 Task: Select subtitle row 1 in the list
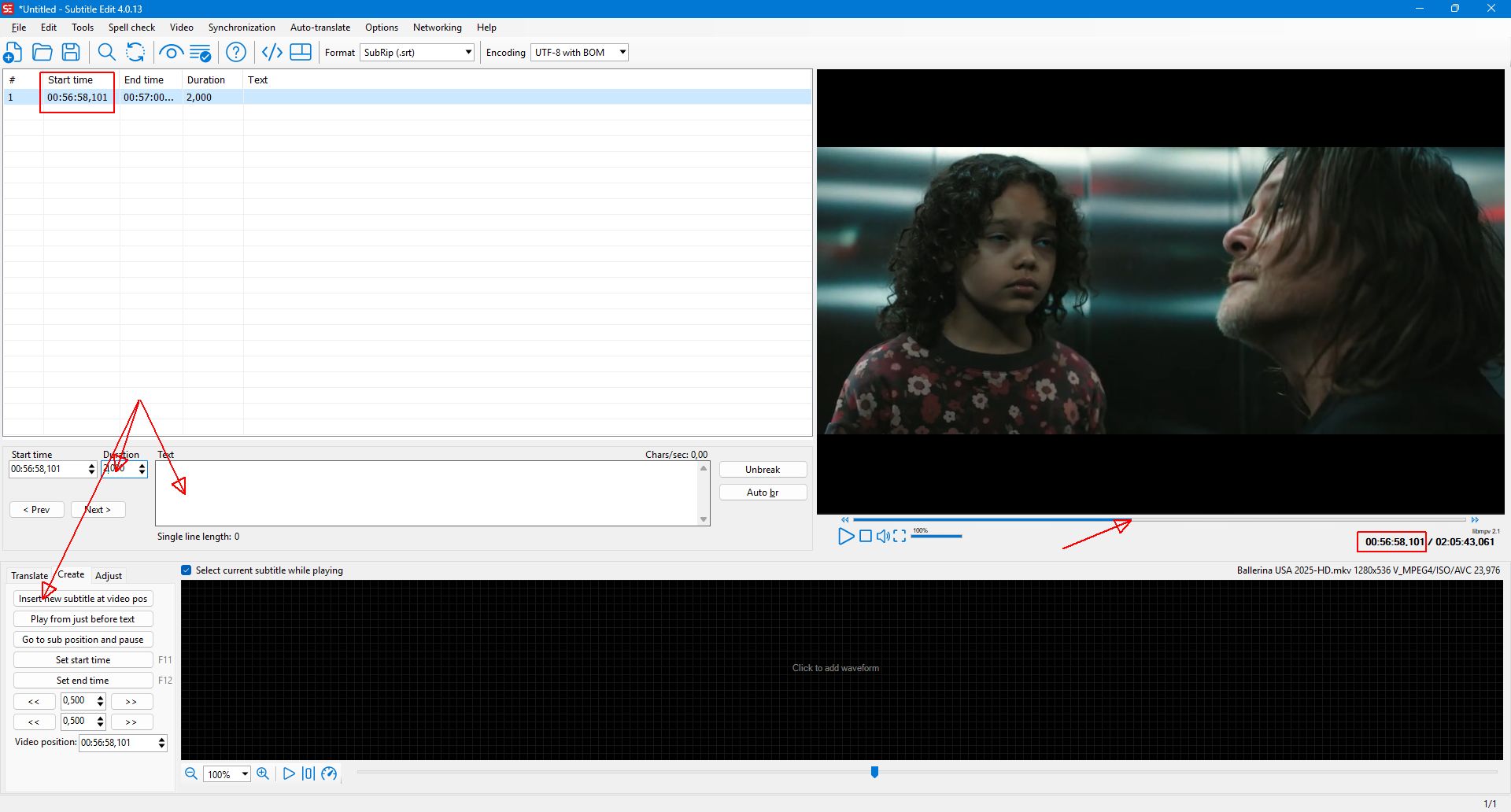[407, 98]
